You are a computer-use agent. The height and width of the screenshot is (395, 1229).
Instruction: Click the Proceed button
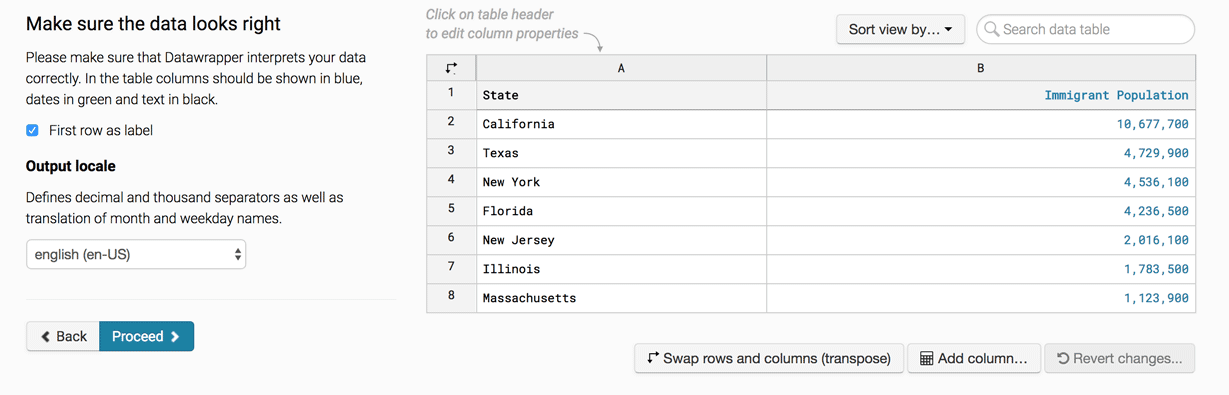[x=146, y=336]
